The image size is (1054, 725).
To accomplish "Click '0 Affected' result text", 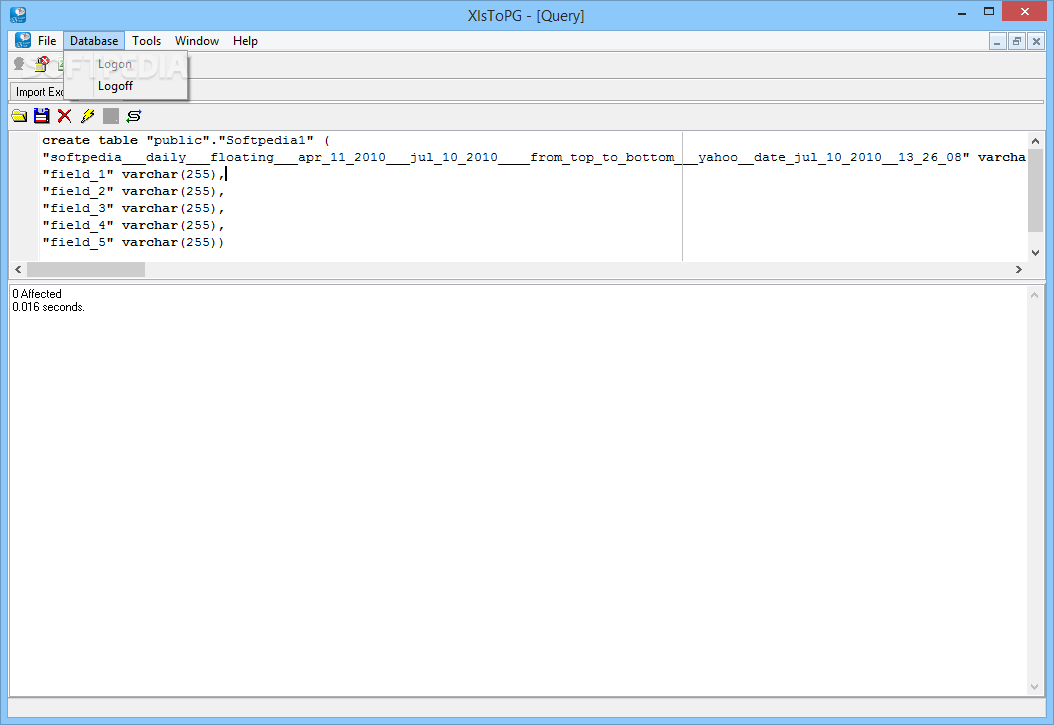I will 37,294.
